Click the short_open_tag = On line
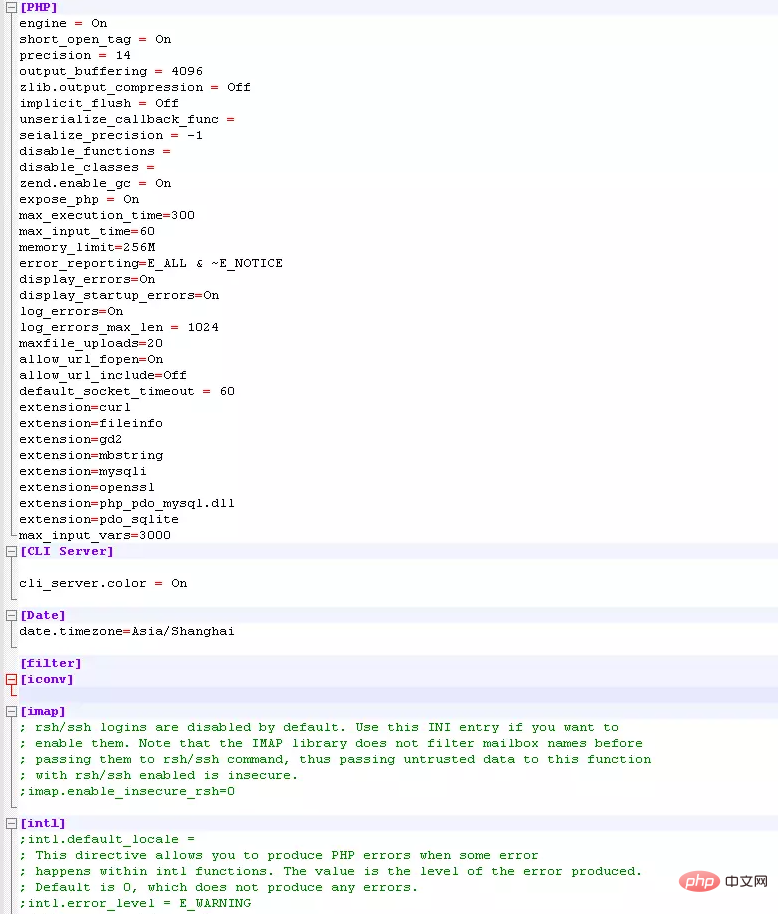This screenshot has height=914, width=778. pyautogui.click(x=95, y=40)
